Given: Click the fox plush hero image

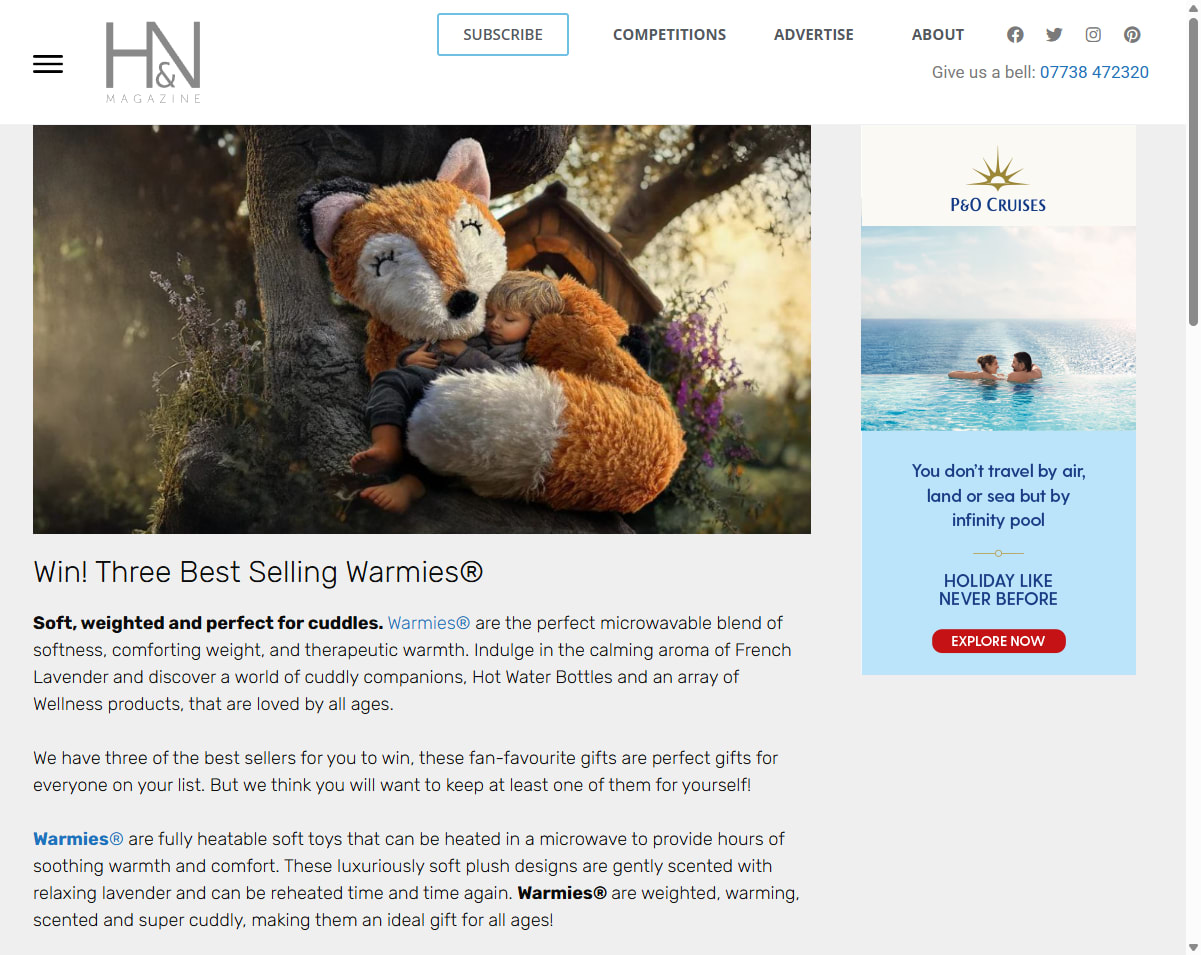Looking at the screenshot, I should (422, 329).
